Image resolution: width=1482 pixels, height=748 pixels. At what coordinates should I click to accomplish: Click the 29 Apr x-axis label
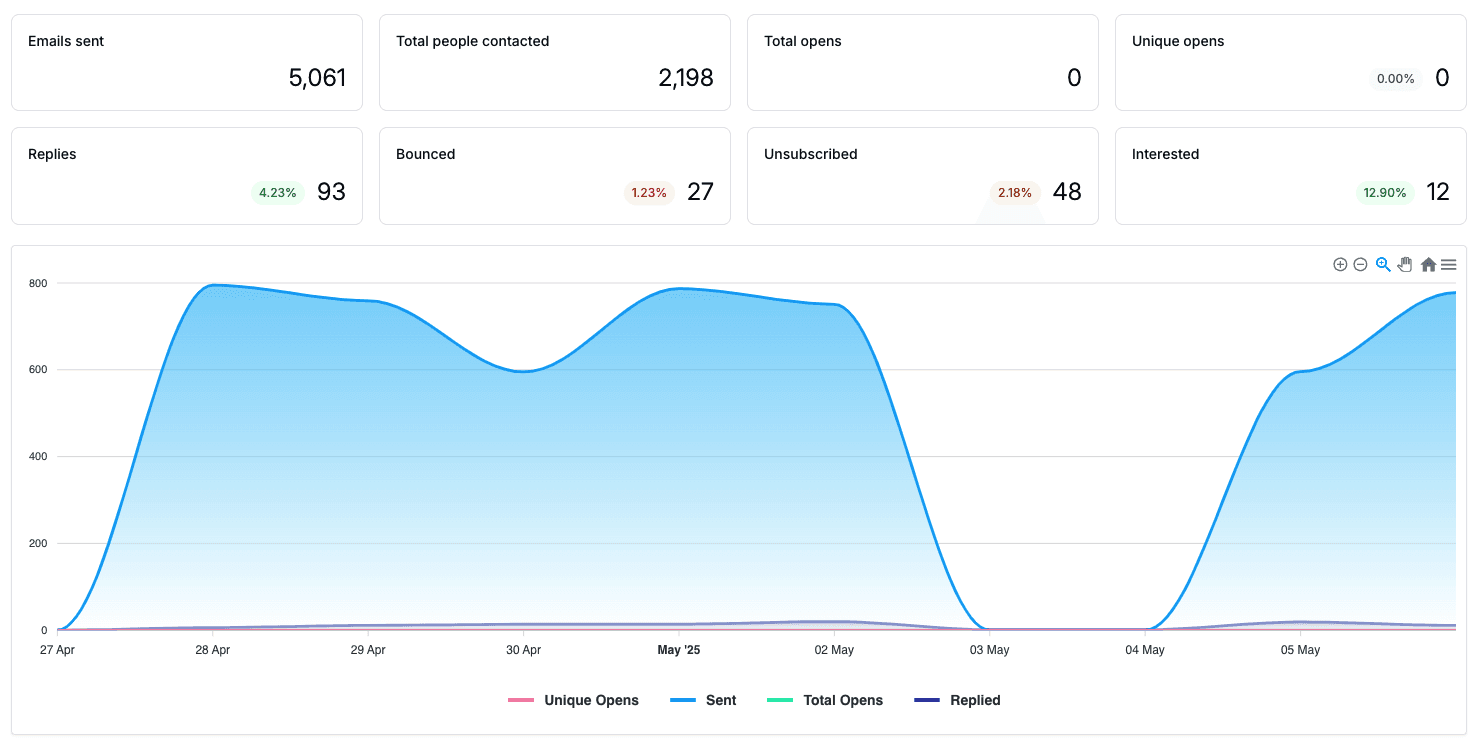(x=368, y=650)
